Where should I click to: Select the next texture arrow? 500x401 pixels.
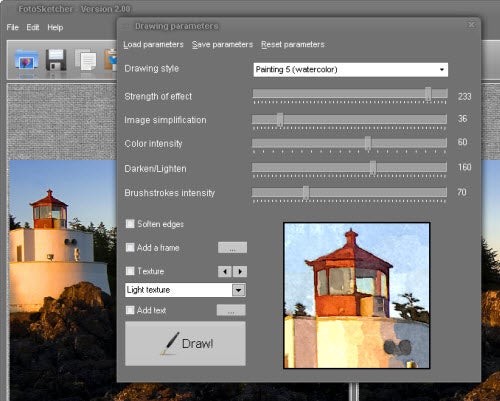pos(240,271)
